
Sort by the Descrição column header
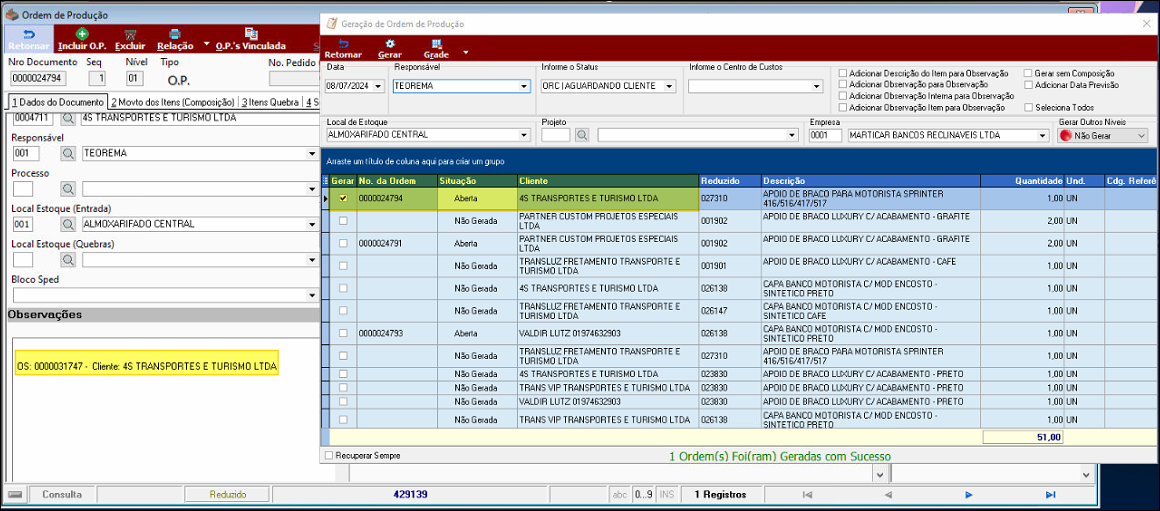871,180
